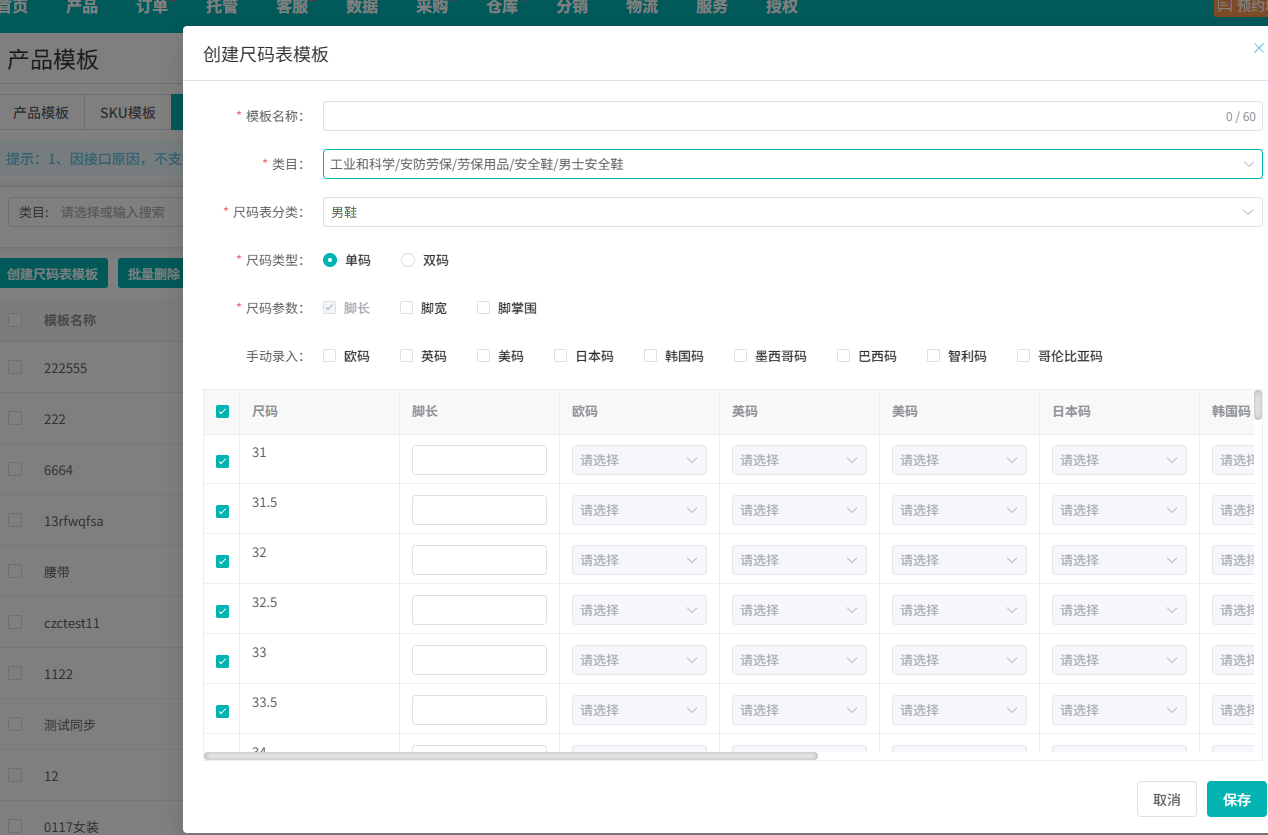Open the 服务 menu in top navigation
This screenshot has height=835, width=1268.
click(x=712, y=7)
